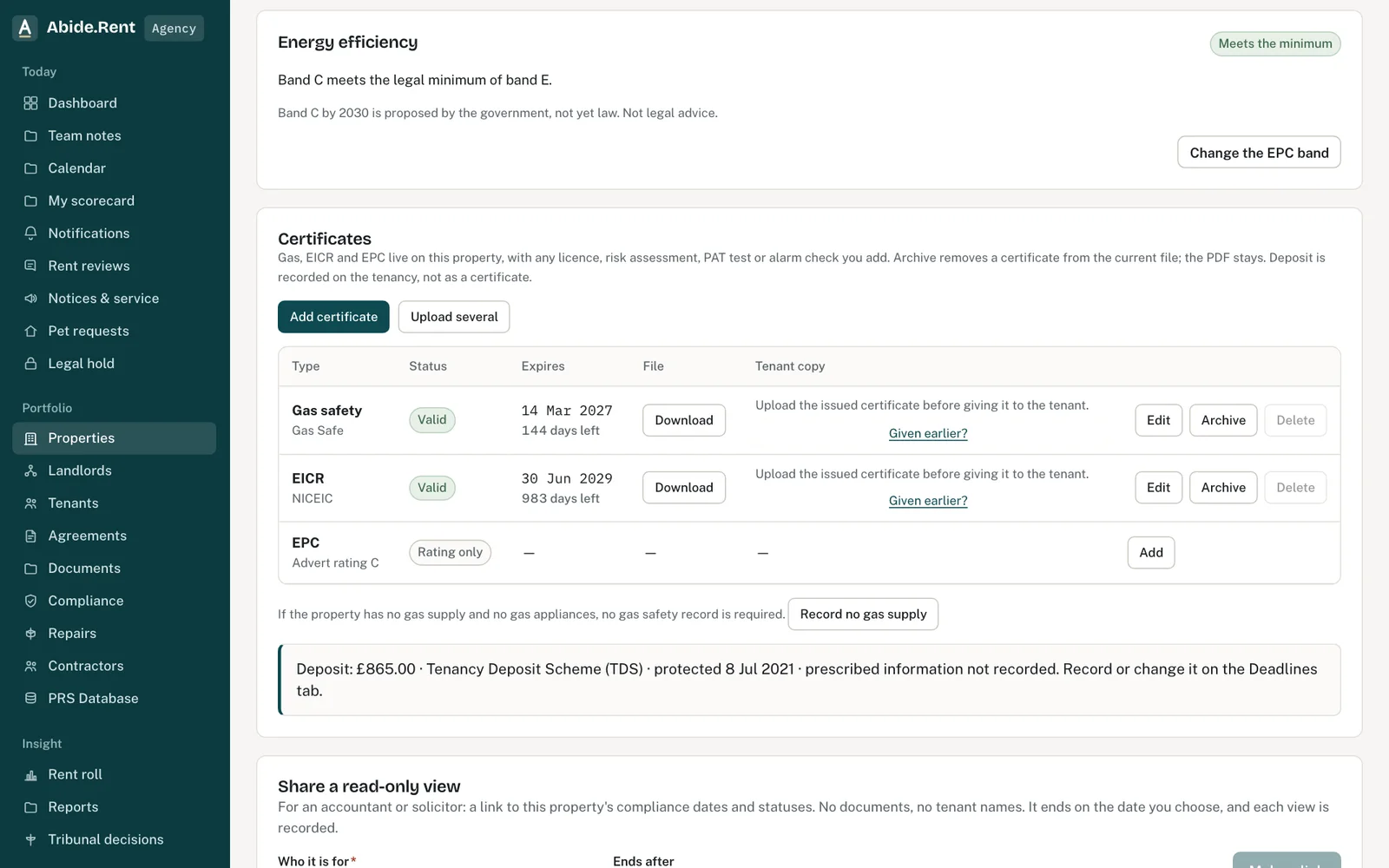The height and width of the screenshot is (868, 1389).
Task: Open Dashboard via its grid icon
Action: pyautogui.click(x=30, y=103)
